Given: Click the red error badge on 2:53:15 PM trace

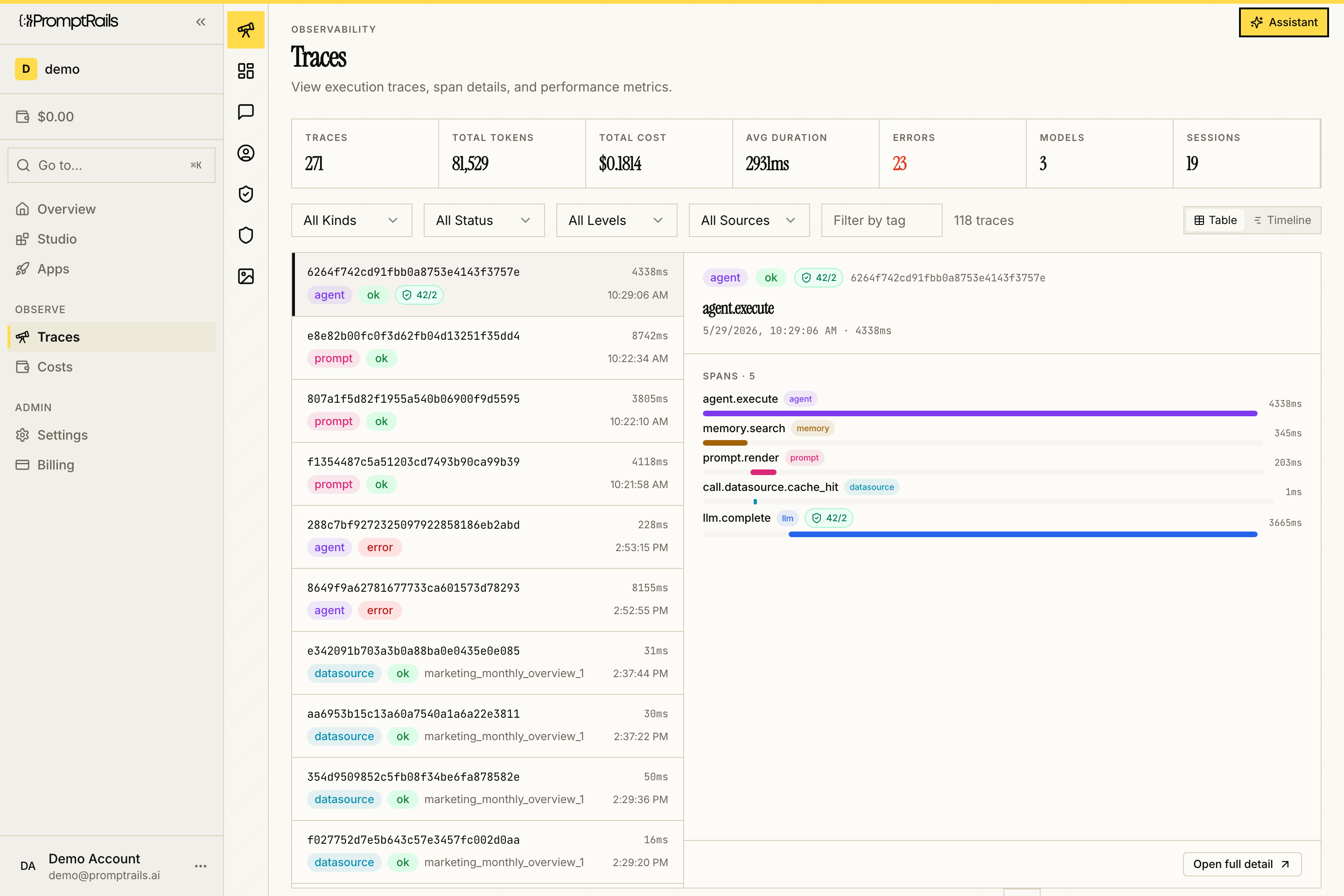Looking at the screenshot, I should (379, 547).
